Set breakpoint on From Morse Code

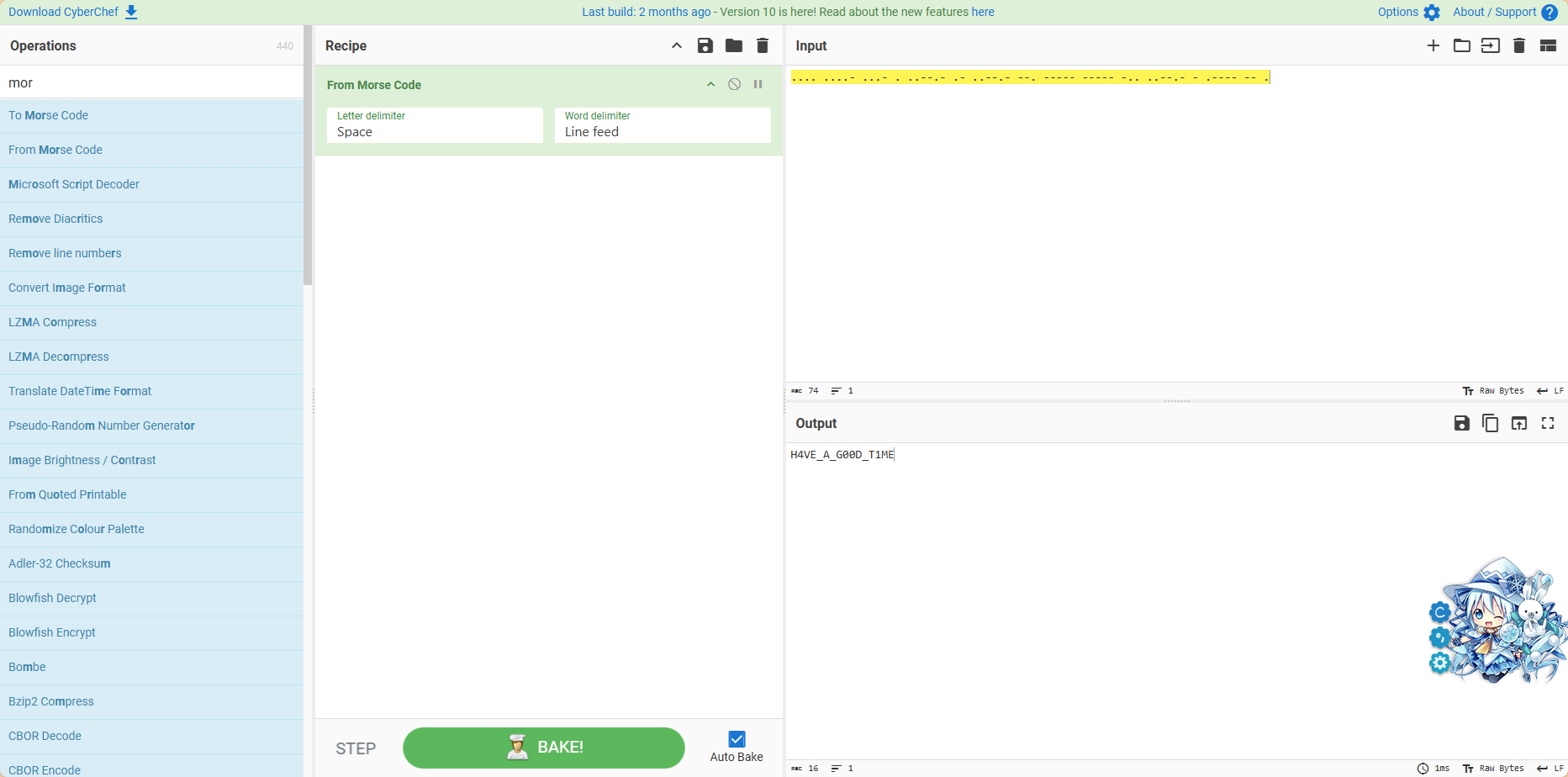point(758,84)
